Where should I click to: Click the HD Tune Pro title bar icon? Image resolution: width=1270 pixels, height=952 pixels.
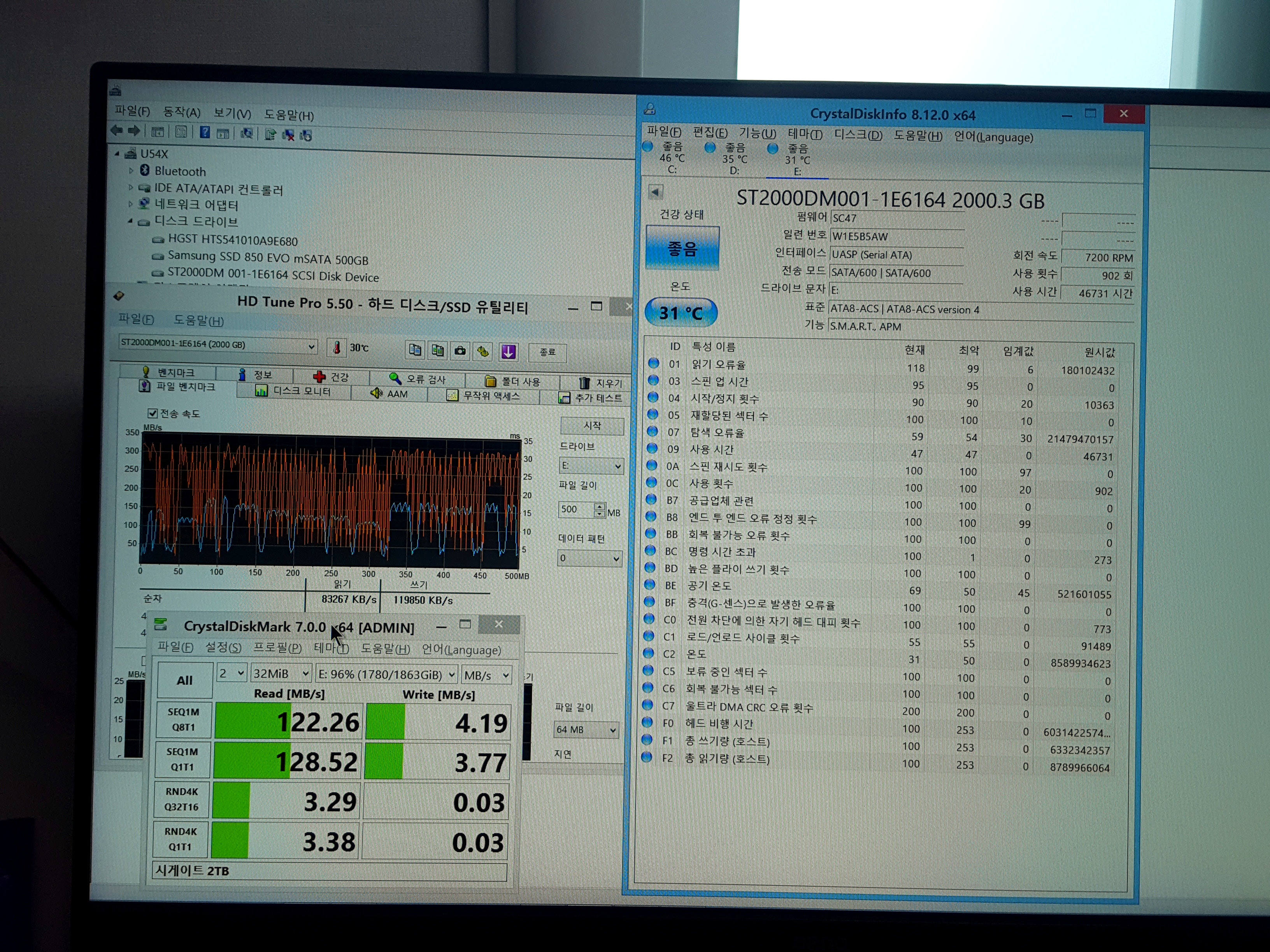click(119, 296)
